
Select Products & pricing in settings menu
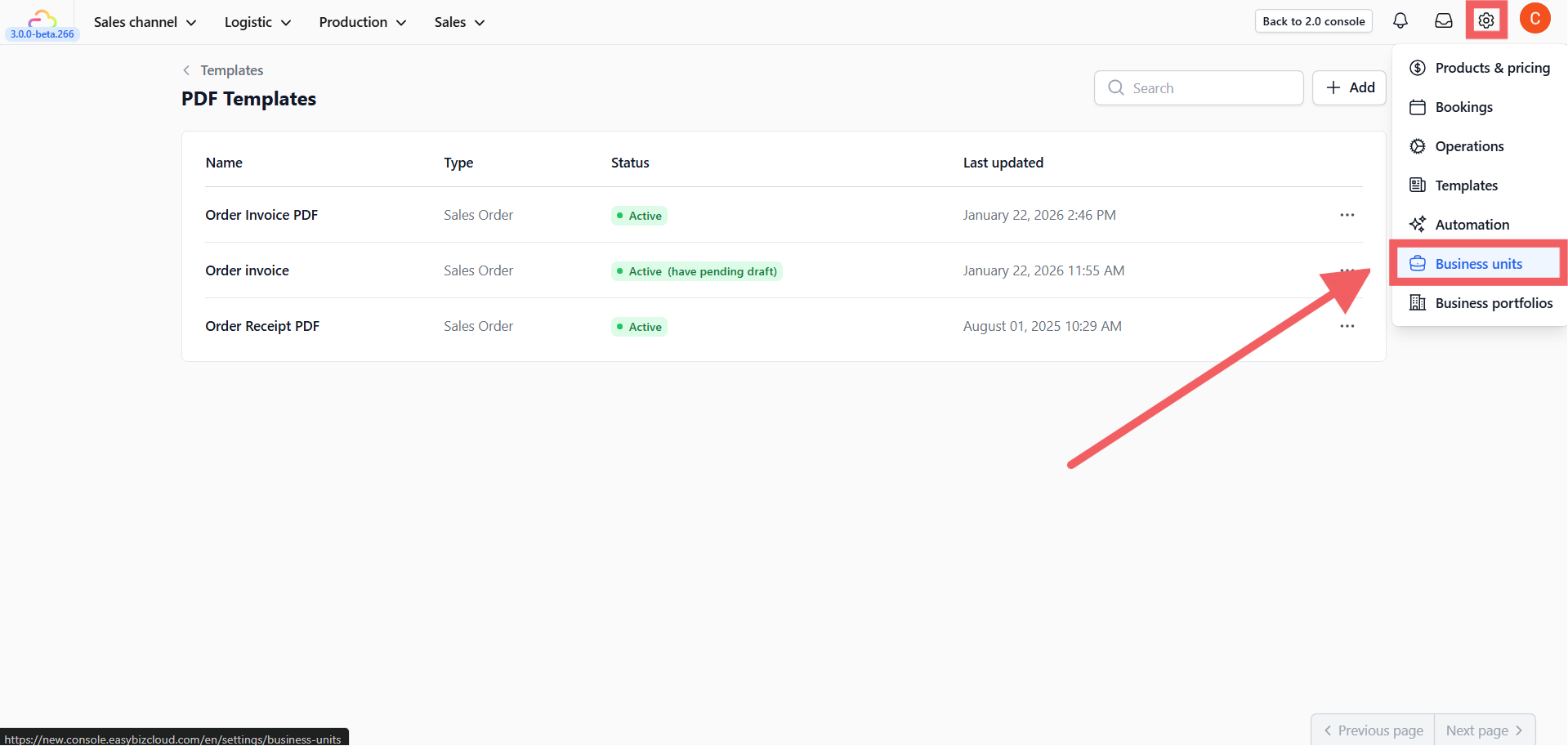1479,68
